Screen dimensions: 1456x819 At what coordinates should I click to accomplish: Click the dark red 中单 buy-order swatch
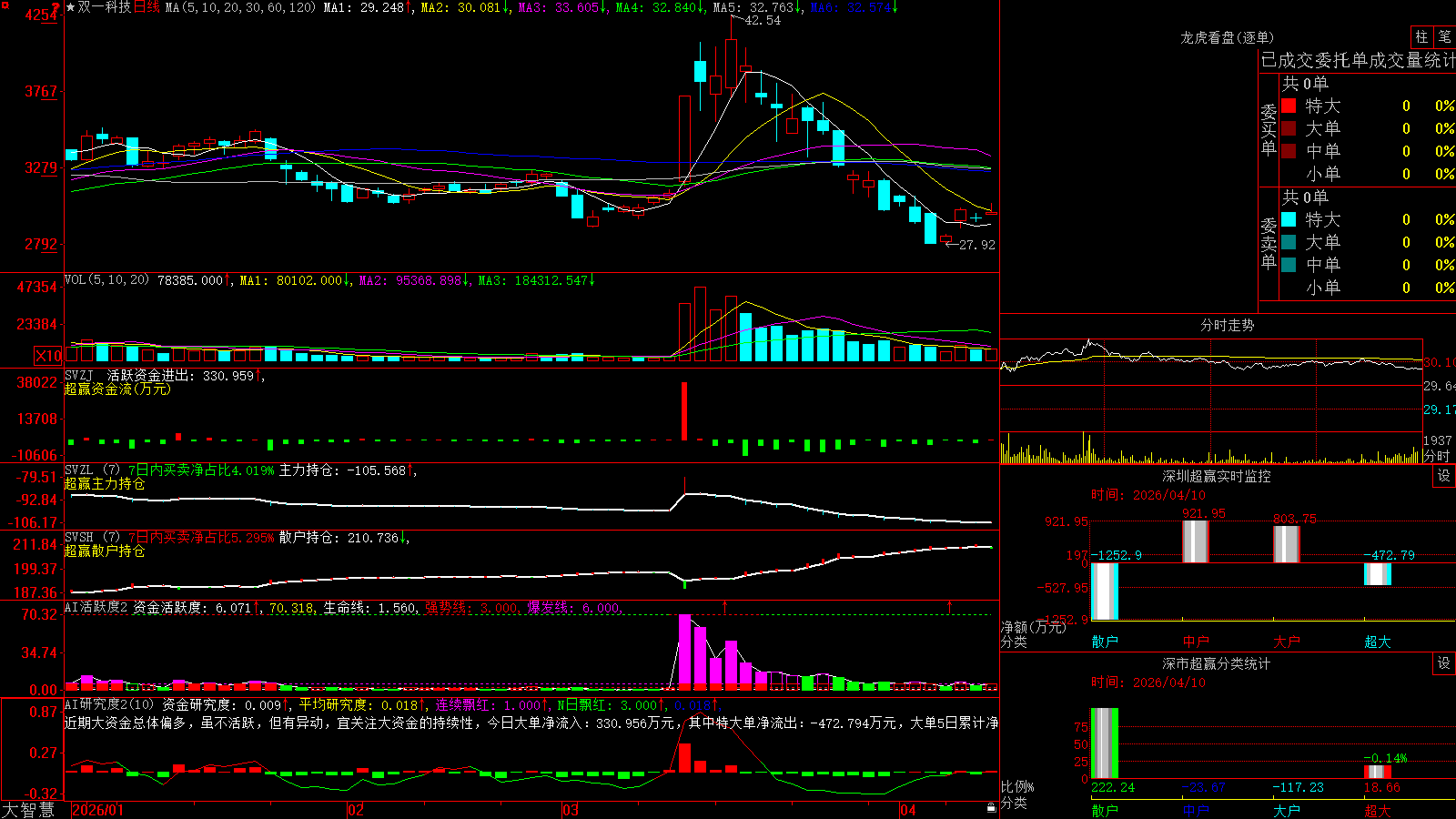click(x=1289, y=151)
